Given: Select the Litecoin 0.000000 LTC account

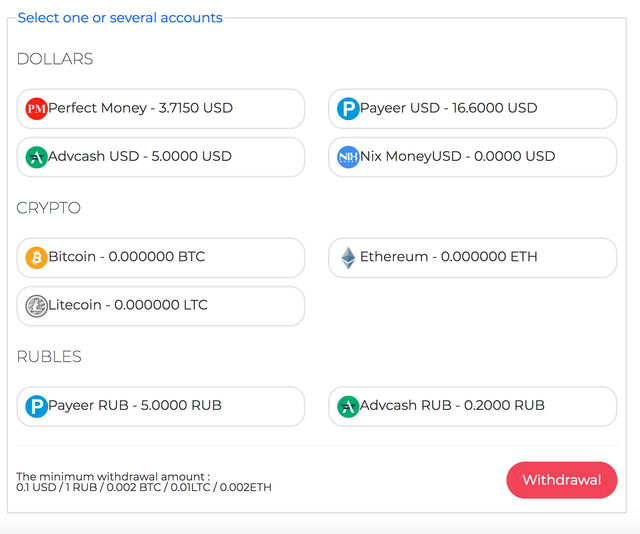Looking at the screenshot, I should 161,306.
